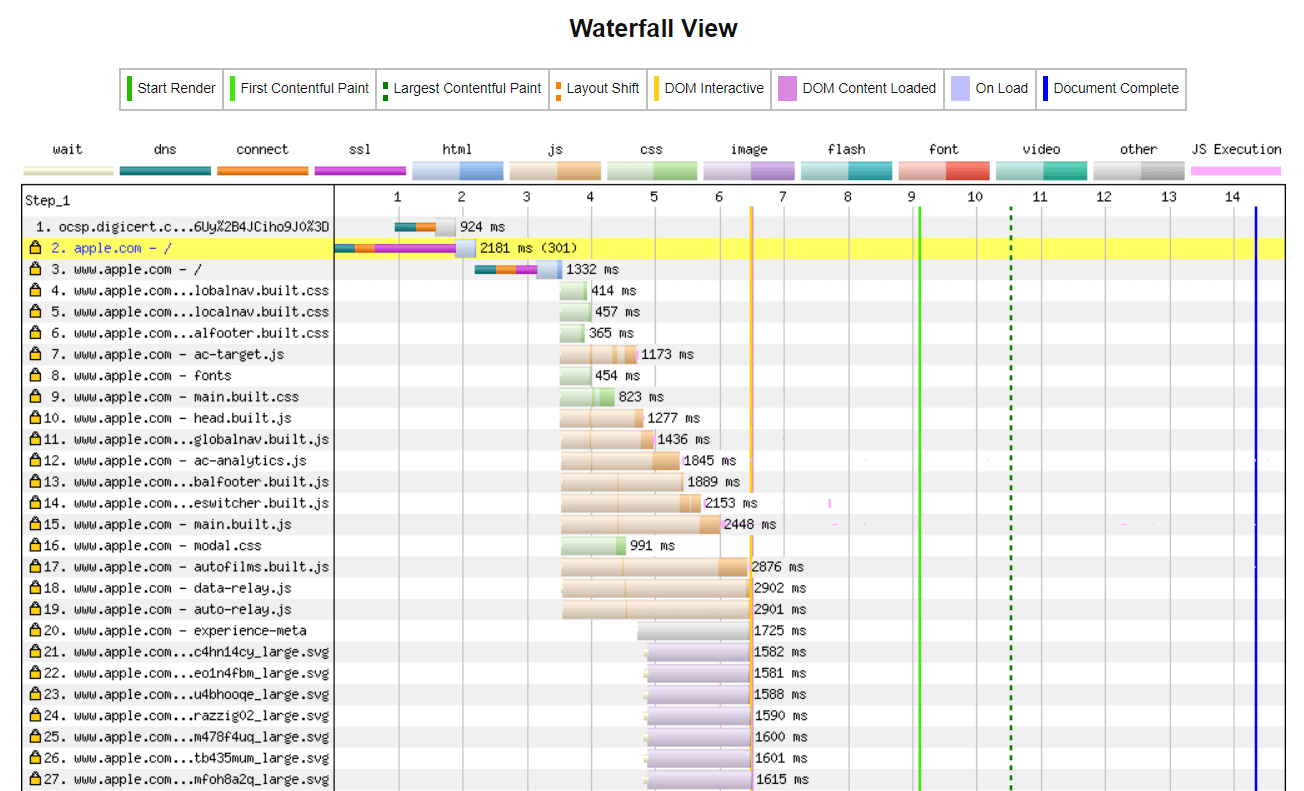Click the JS Execution color swatch
1304x791 pixels.
tap(1237, 171)
